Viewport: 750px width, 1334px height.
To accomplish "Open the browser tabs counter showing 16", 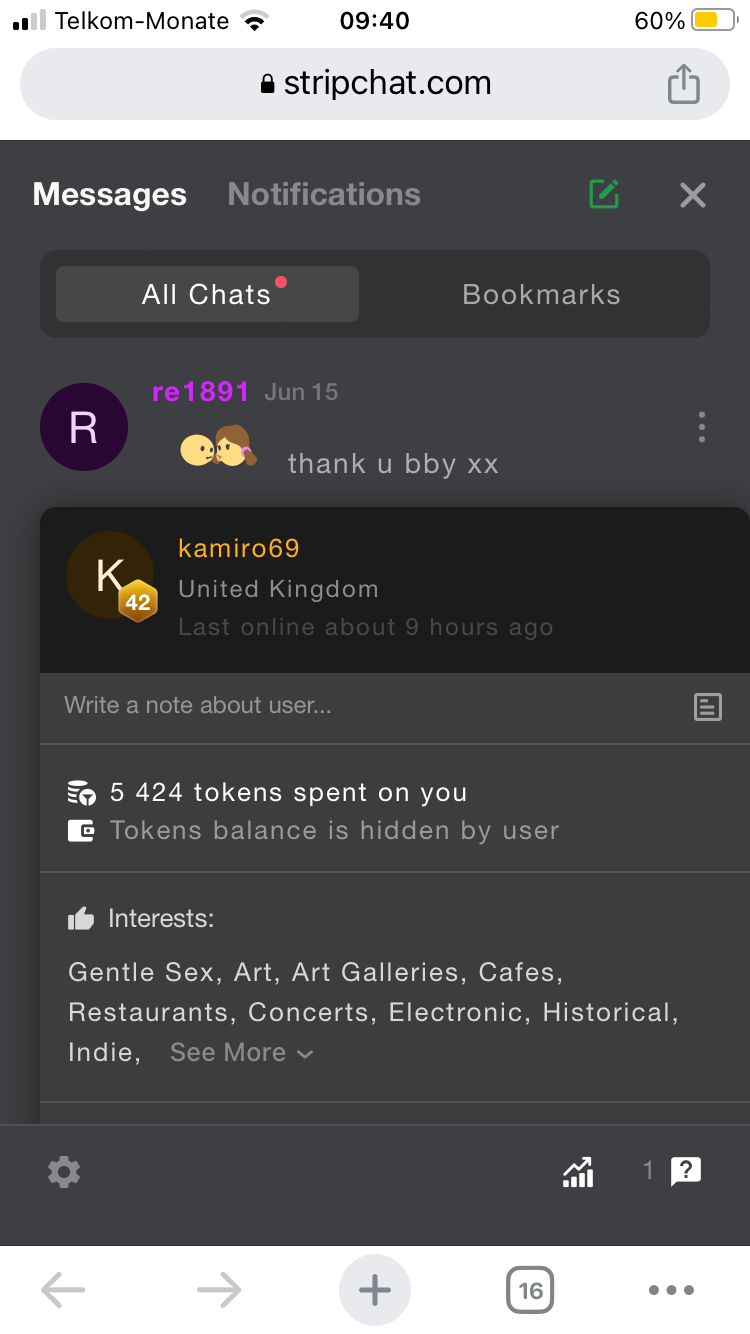I will click(530, 1290).
